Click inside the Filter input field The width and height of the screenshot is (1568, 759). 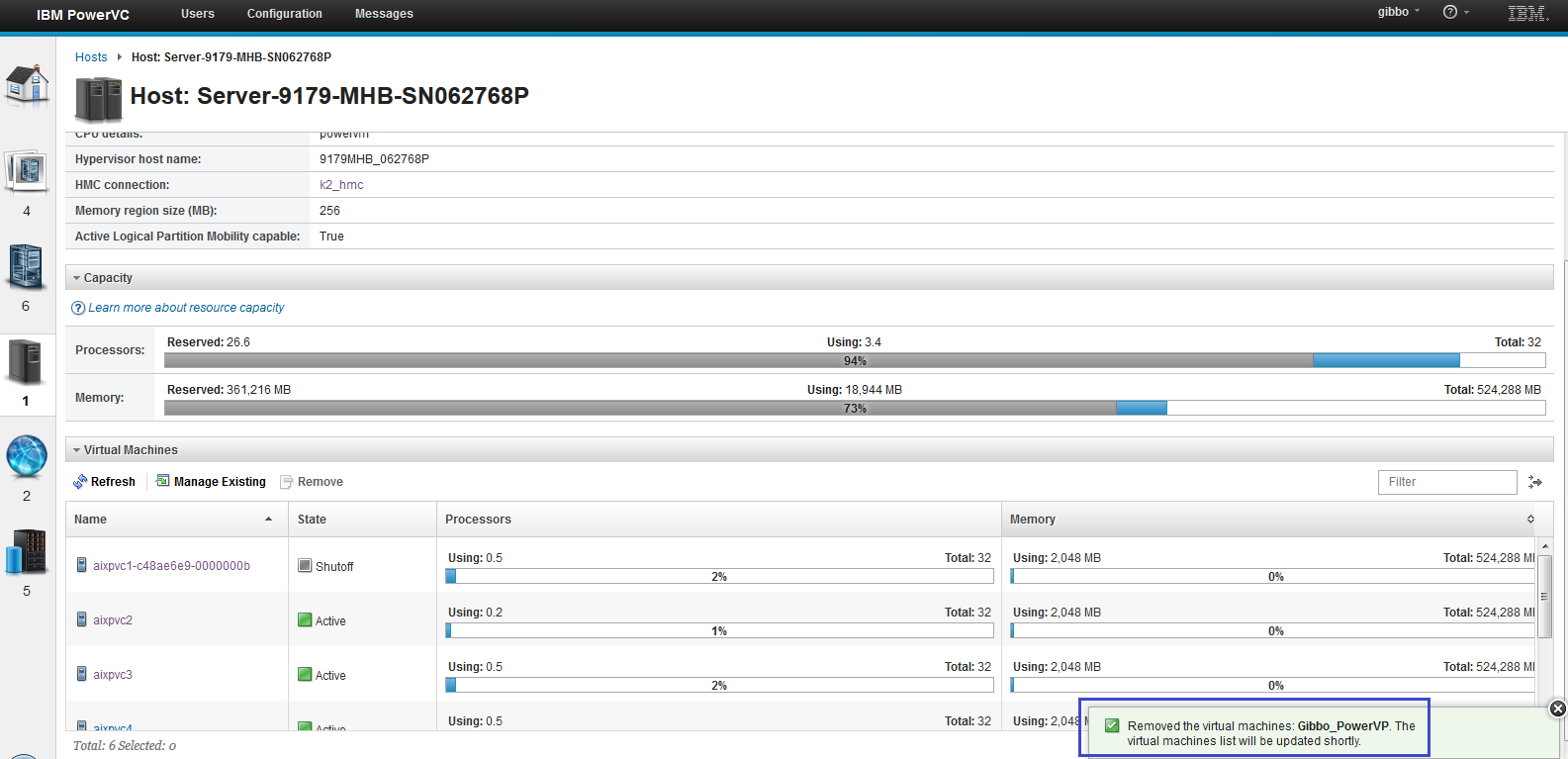click(x=1447, y=482)
